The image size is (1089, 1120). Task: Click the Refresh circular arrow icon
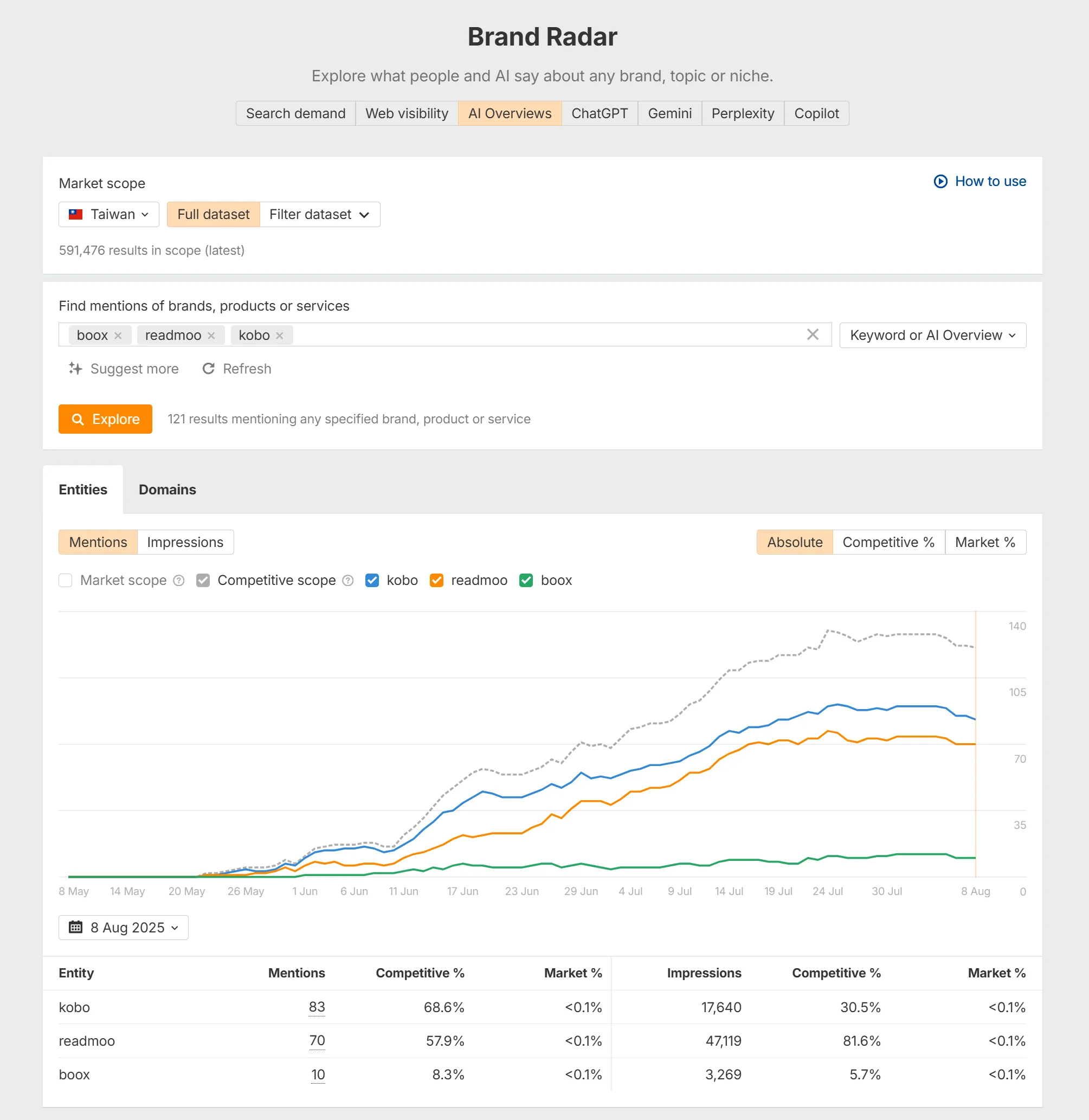click(208, 369)
